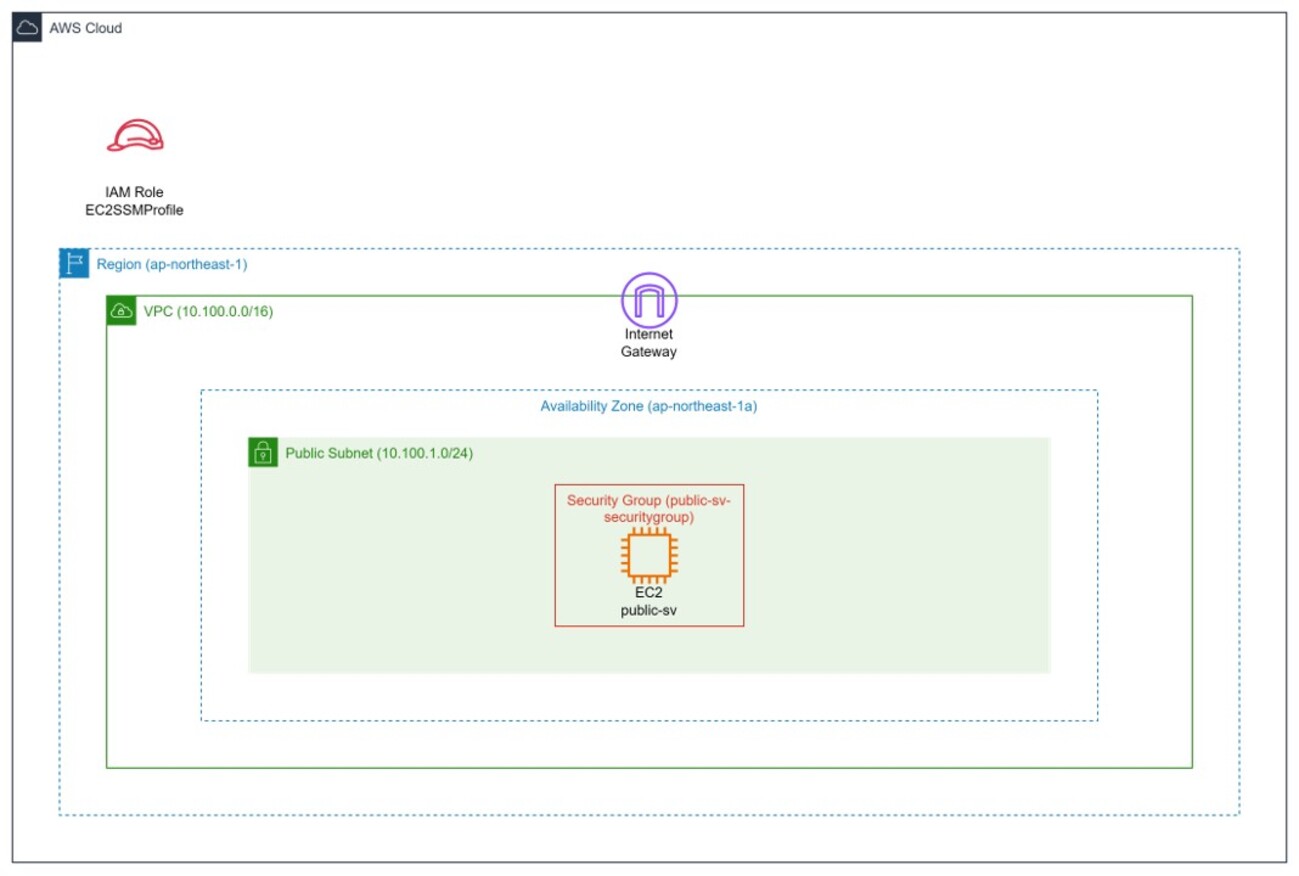Click the 'public-sv' instance name

[649, 609]
